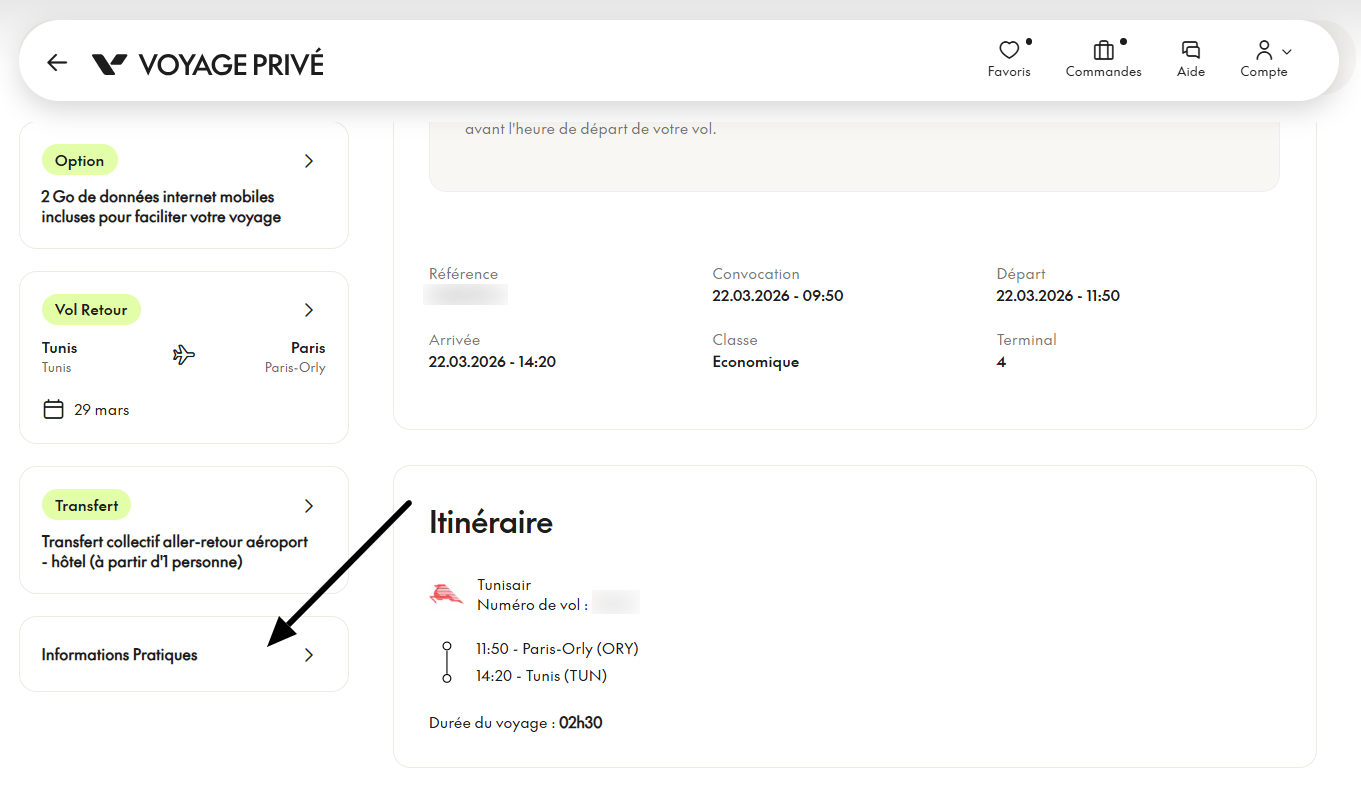Screen dimensions: 1361x794
Task: Click the 'Paris-Orly' airport label in Vol Retour
Action: (x=295, y=368)
